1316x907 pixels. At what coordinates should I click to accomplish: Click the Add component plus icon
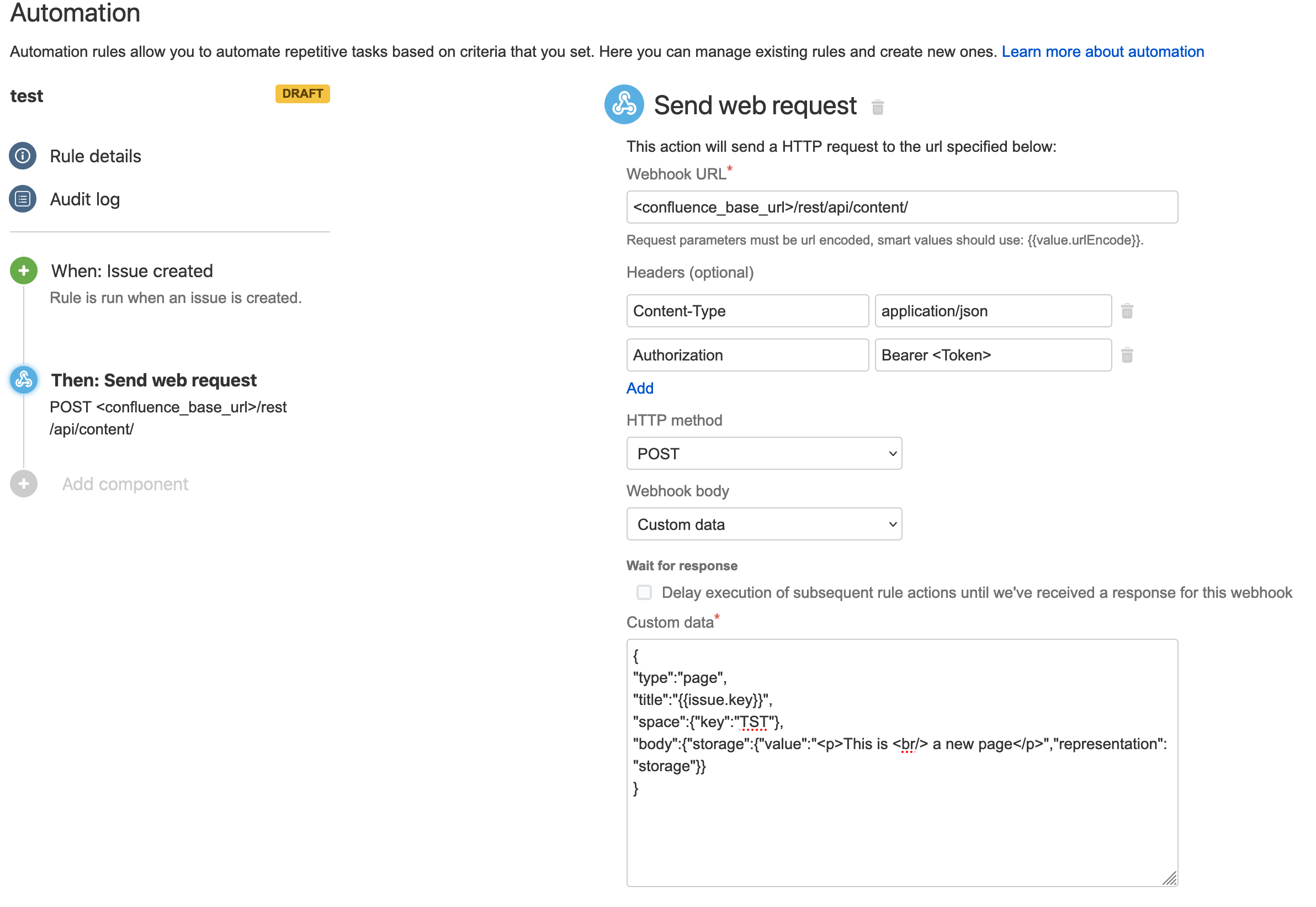(x=24, y=485)
